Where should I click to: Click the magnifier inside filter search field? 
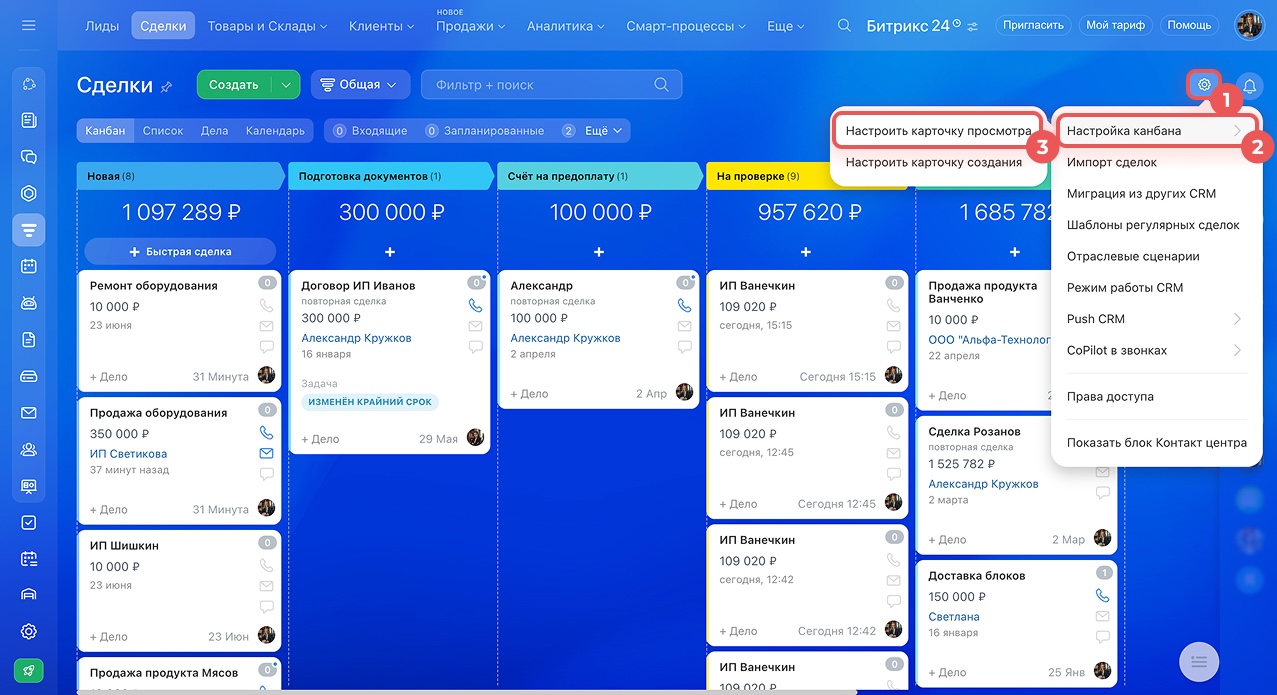pos(661,85)
